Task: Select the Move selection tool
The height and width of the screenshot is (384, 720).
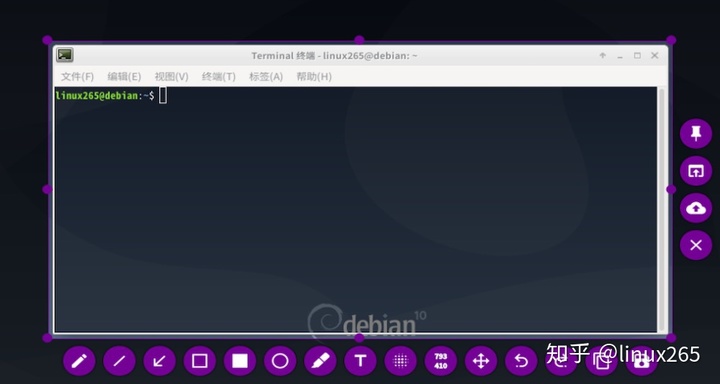Action: 481,361
